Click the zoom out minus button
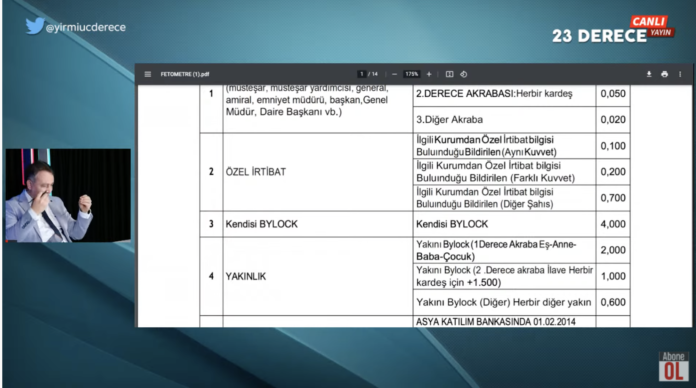The width and height of the screenshot is (696, 388). click(395, 74)
